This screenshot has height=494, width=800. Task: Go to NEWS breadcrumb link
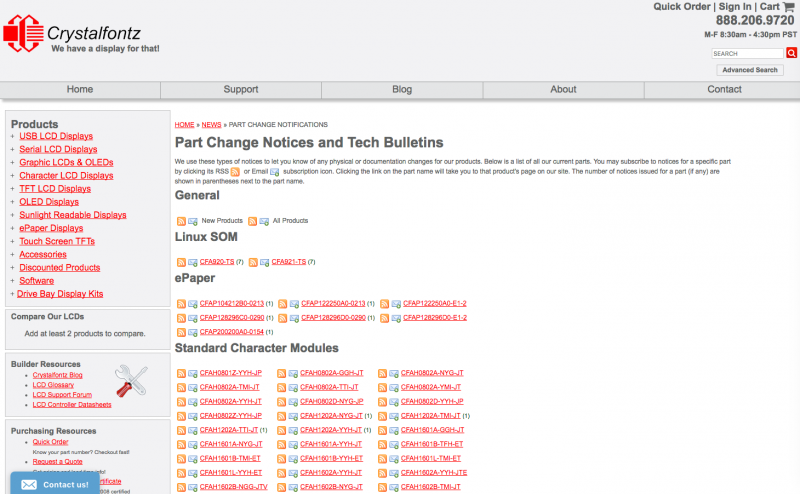[x=211, y=125]
